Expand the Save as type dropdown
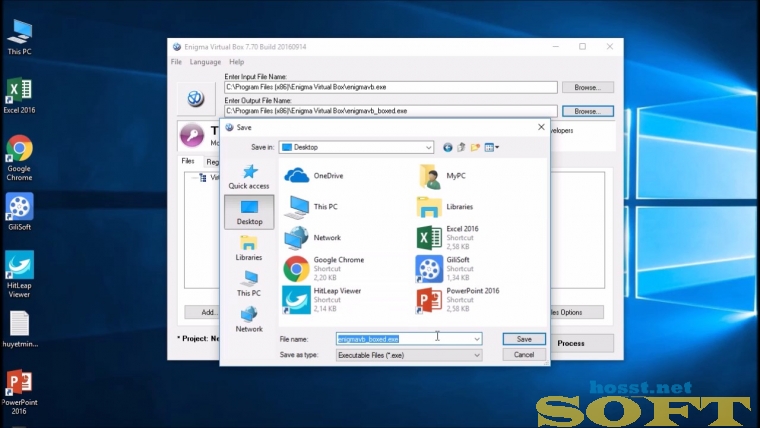Viewport: 760px width, 428px height. click(x=477, y=355)
